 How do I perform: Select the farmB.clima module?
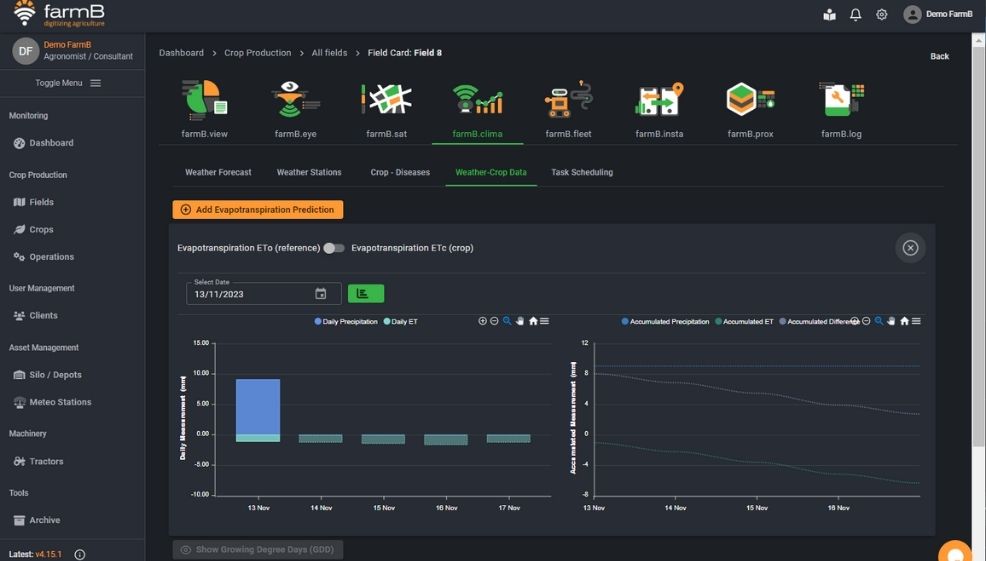tap(477, 108)
